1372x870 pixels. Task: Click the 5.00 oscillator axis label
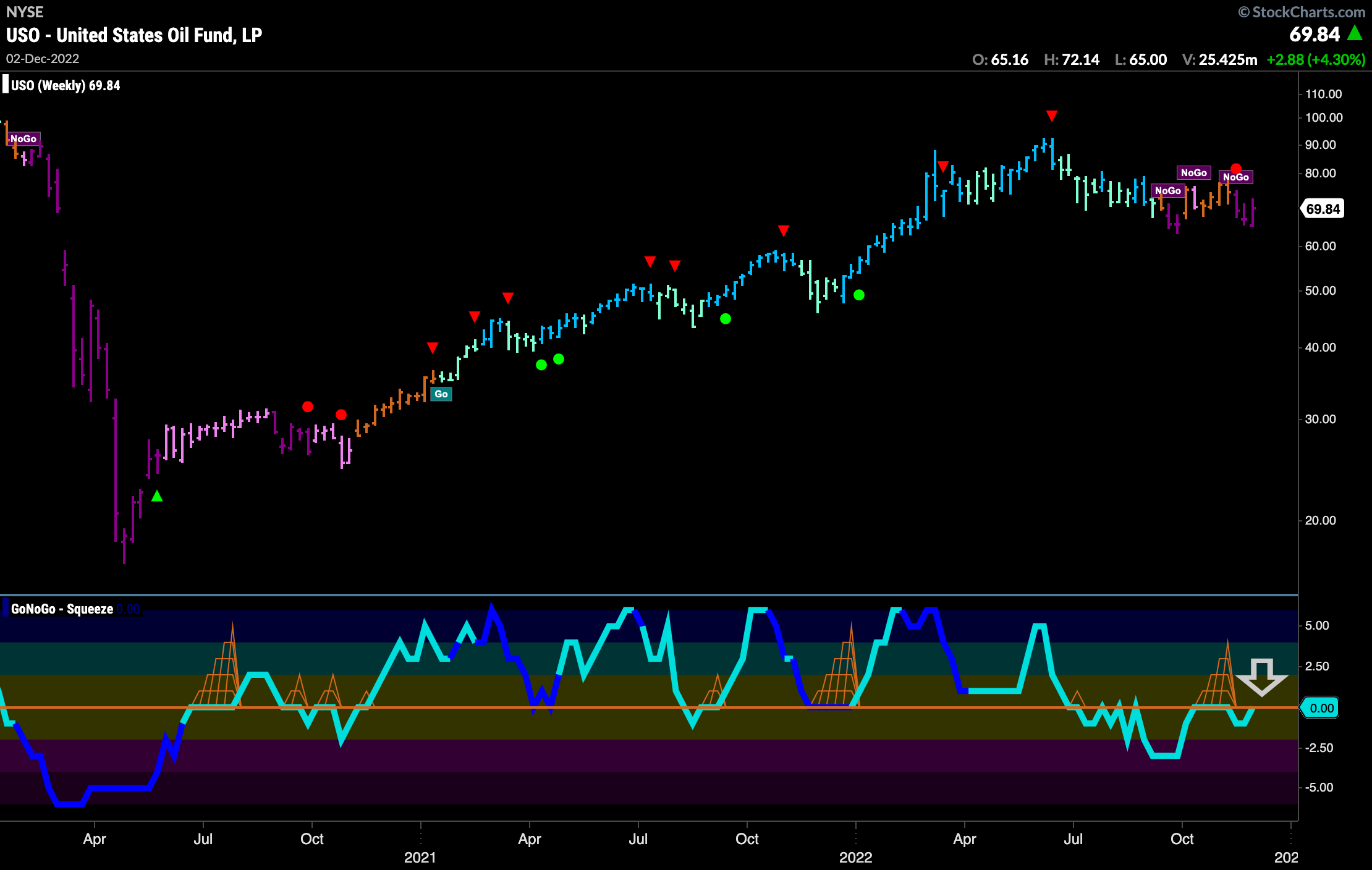click(x=1317, y=625)
